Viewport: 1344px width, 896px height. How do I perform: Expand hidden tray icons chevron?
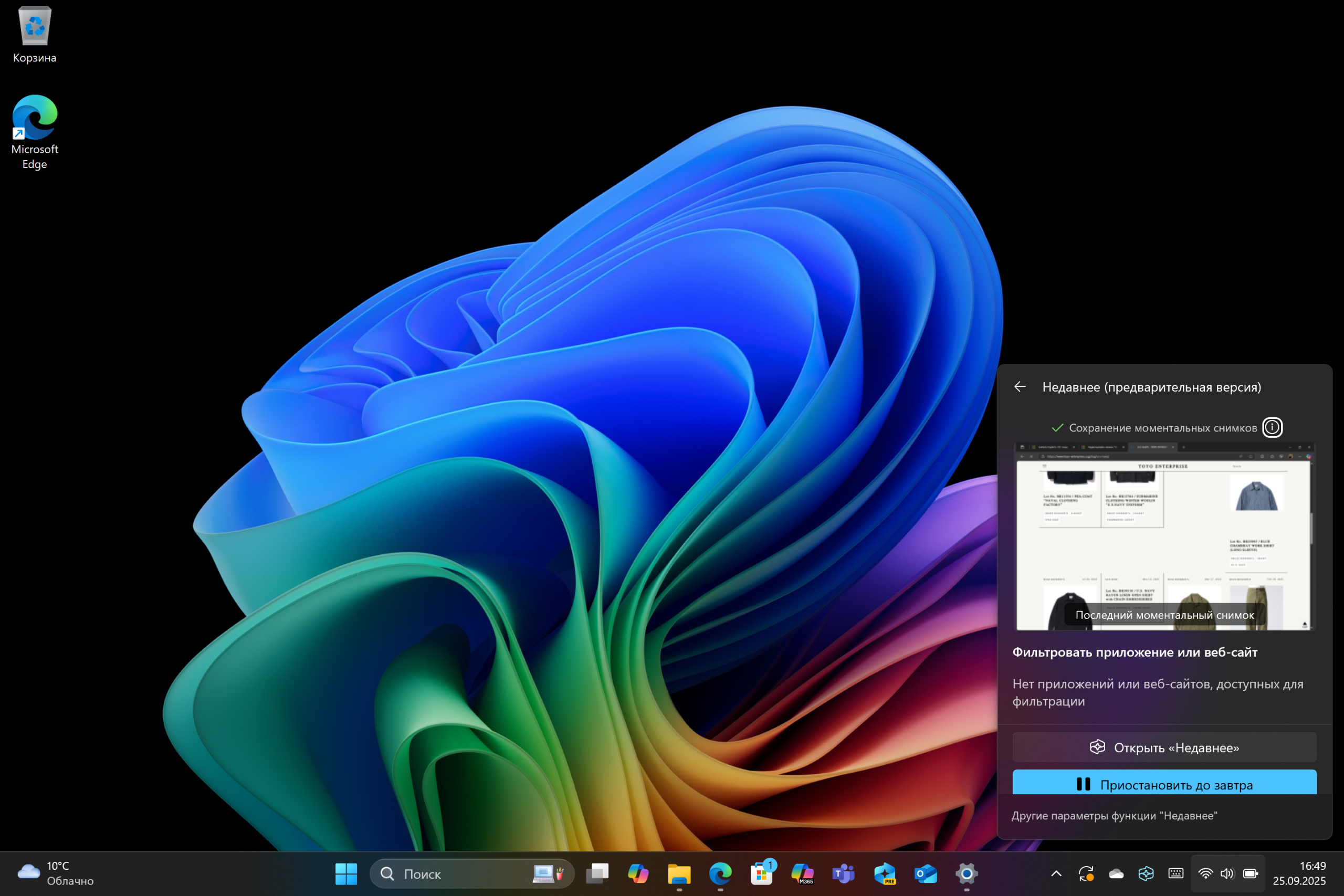[1056, 873]
